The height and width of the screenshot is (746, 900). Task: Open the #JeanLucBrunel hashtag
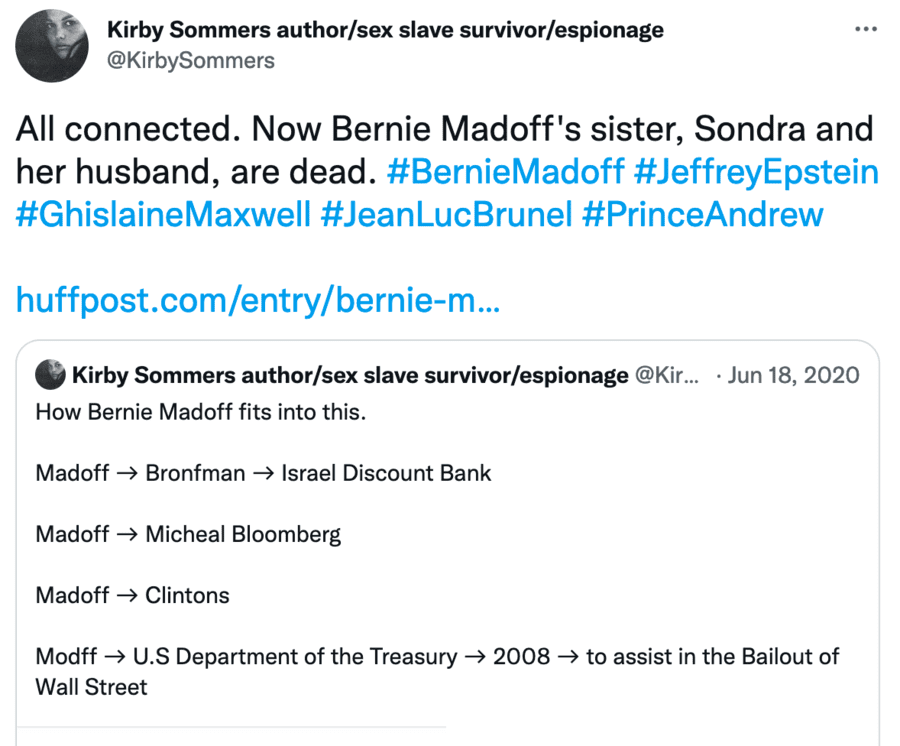(446, 214)
